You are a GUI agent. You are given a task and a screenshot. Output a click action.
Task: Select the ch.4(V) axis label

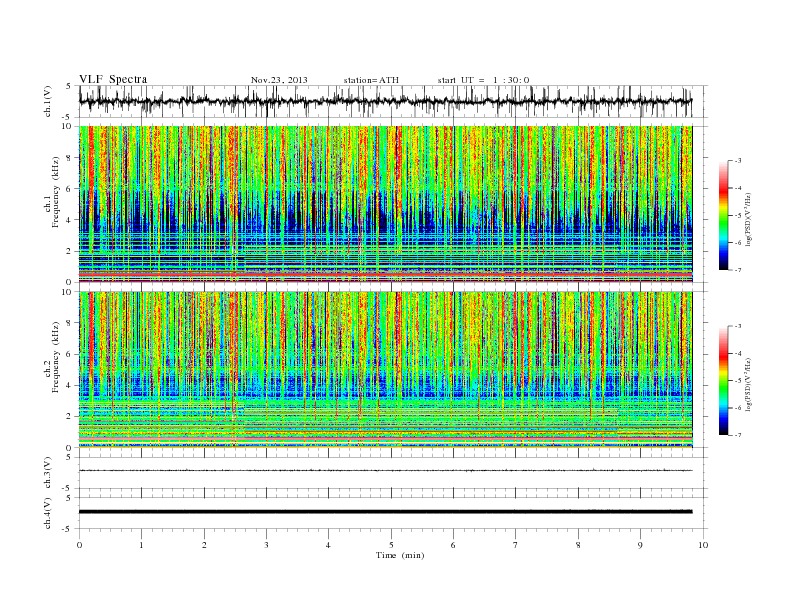[48, 513]
